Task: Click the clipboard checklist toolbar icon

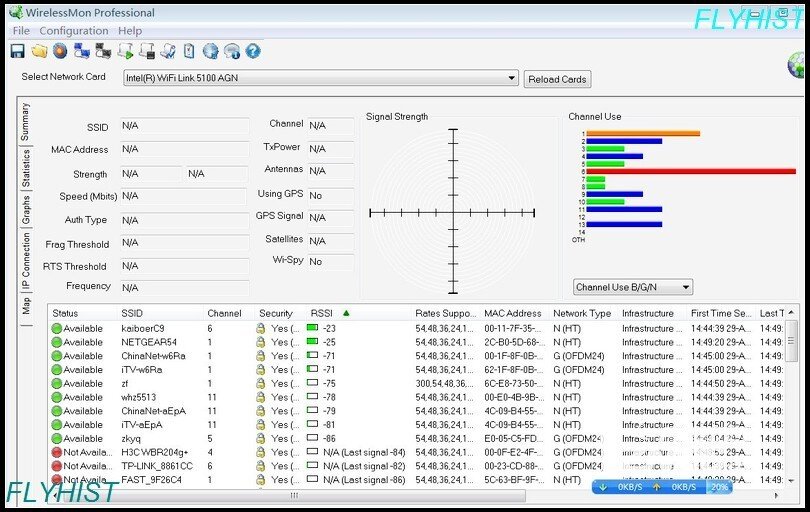Action: point(189,51)
